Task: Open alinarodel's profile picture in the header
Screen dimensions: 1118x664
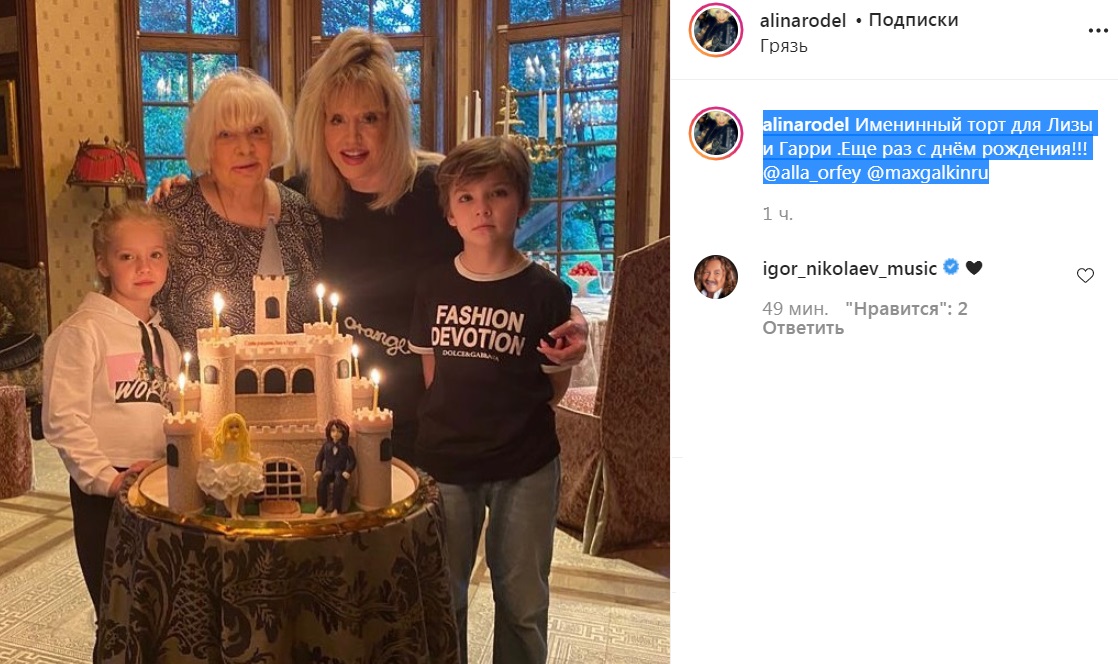Action: coord(716,31)
